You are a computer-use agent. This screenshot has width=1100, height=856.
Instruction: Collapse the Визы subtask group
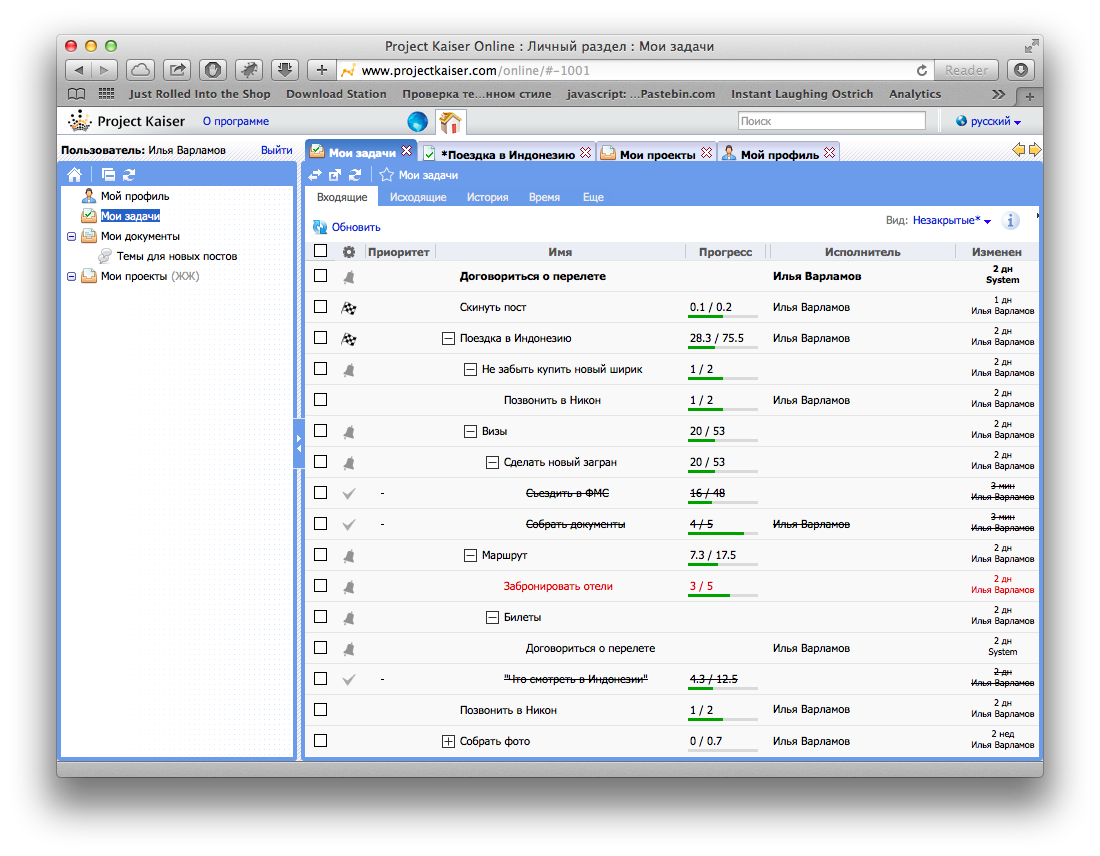pyautogui.click(x=471, y=432)
